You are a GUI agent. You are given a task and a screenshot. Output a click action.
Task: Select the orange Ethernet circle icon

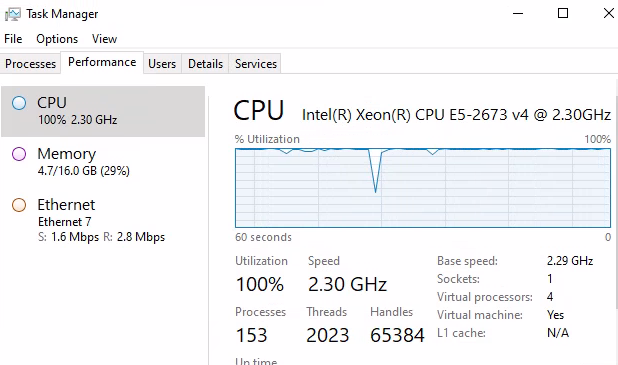(x=19, y=205)
